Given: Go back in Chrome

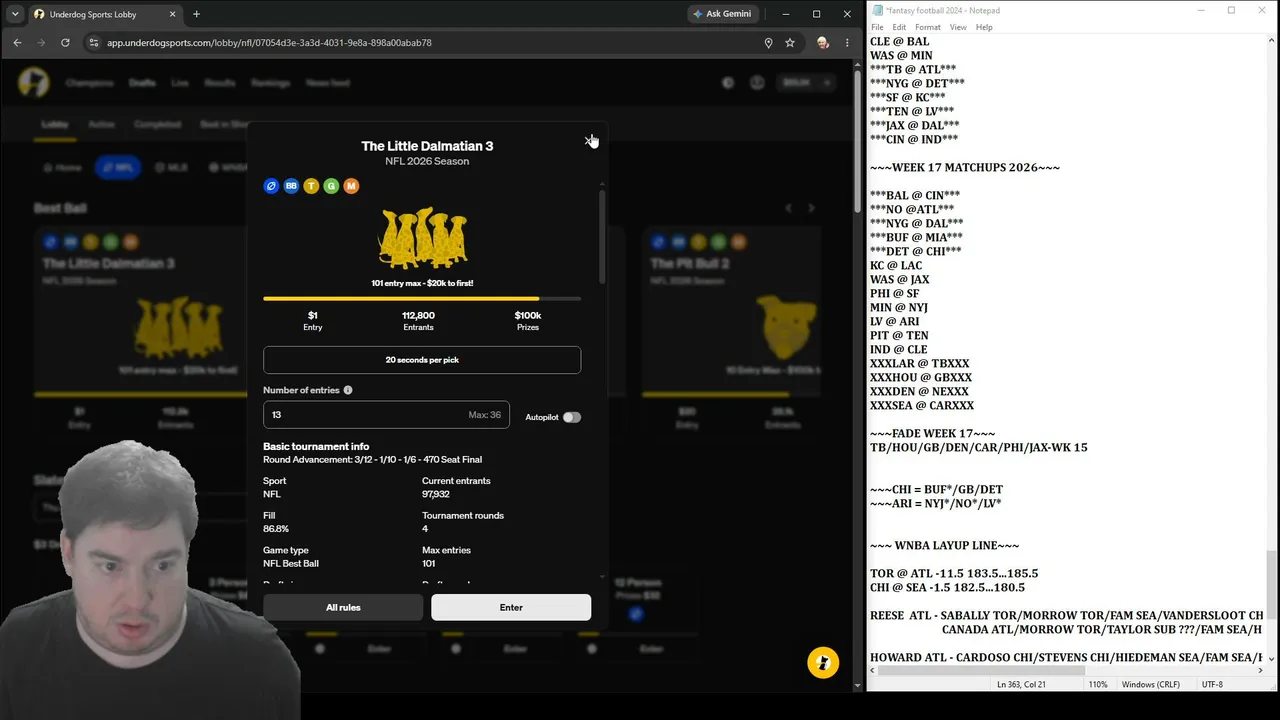Looking at the screenshot, I should click(17, 43).
